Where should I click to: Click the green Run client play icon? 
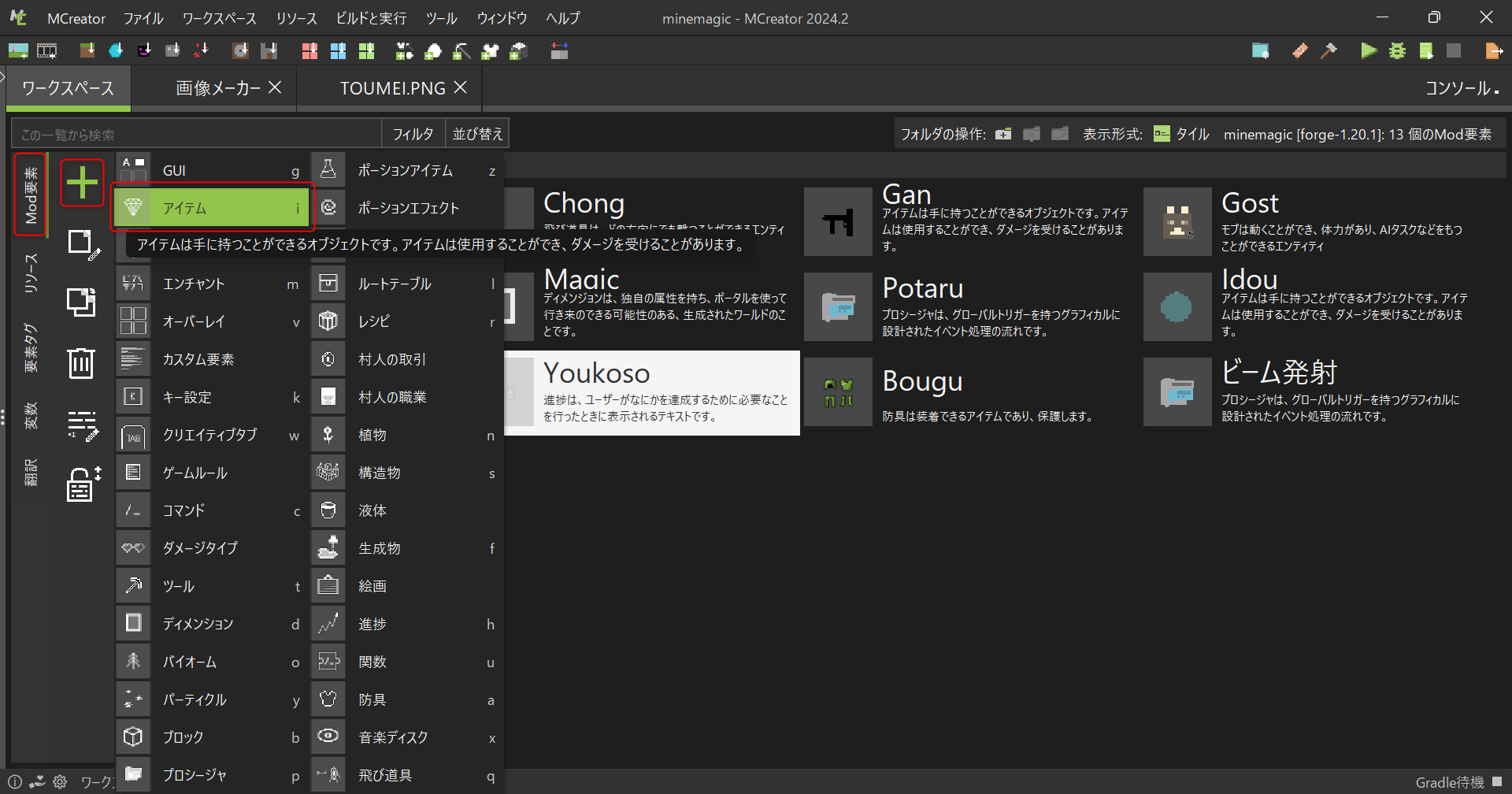pos(1369,51)
